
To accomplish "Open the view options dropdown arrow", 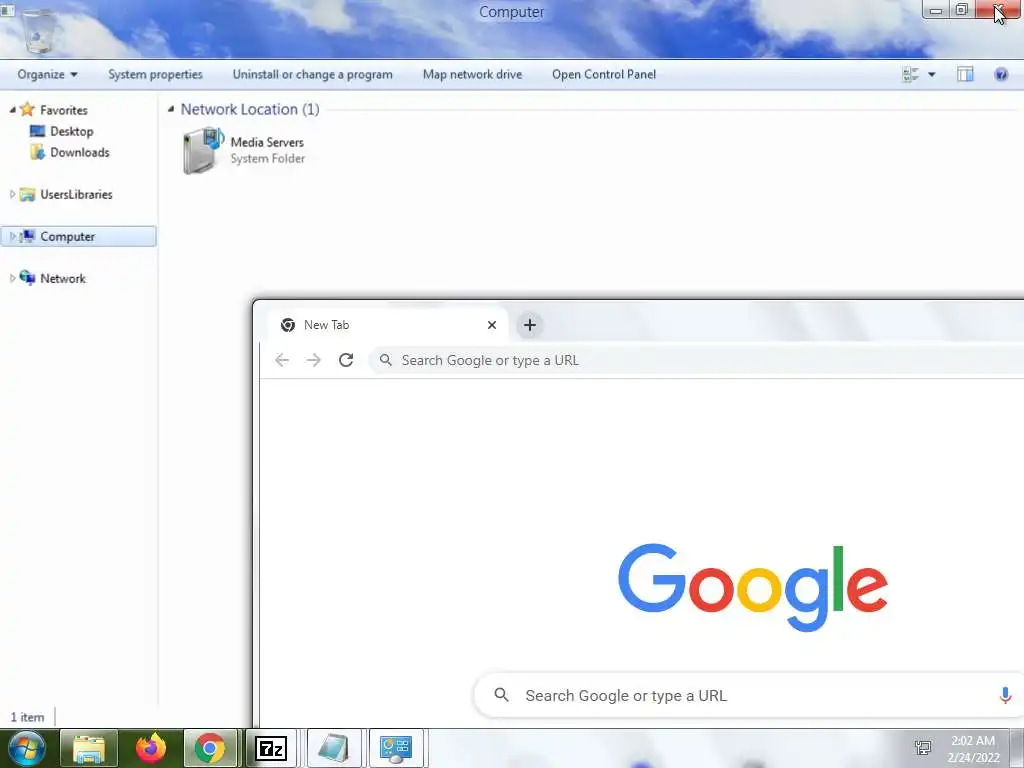I will (x=932, y=74).
